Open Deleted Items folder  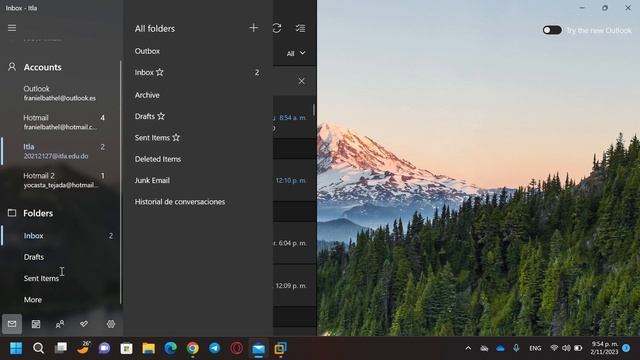click(198, 159)
